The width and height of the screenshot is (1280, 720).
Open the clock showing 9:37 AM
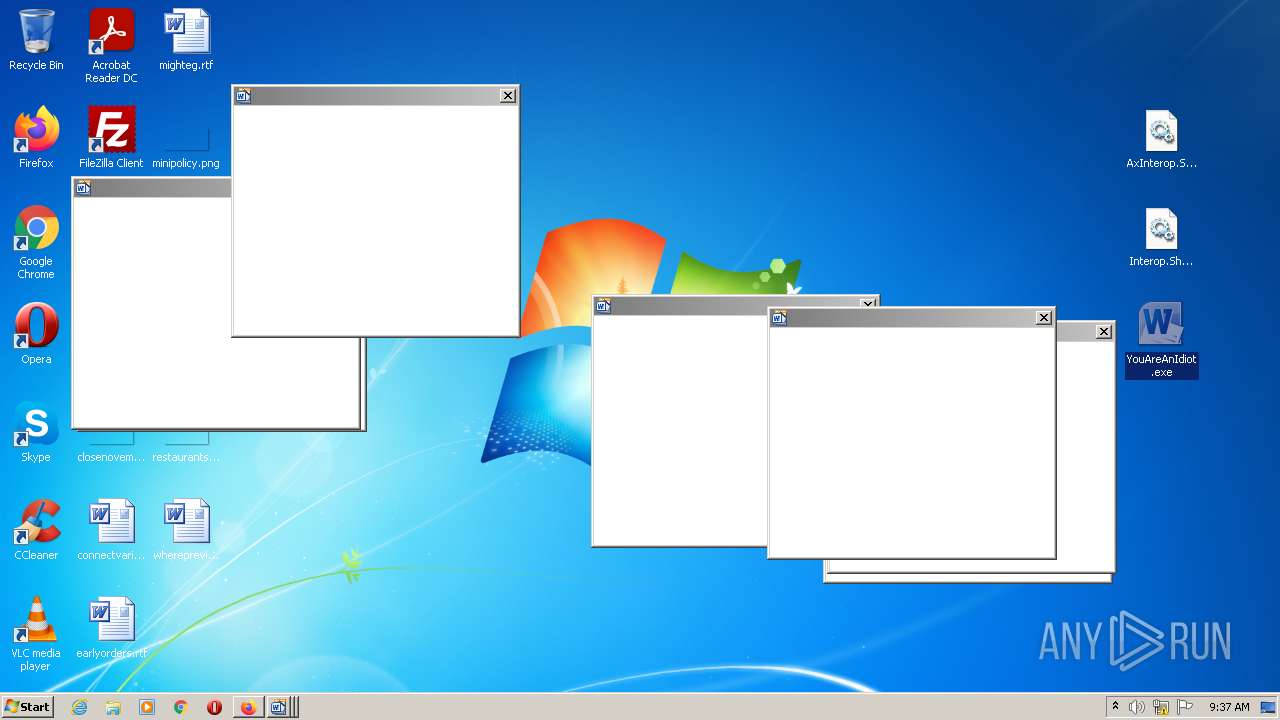click(1229, 707)
